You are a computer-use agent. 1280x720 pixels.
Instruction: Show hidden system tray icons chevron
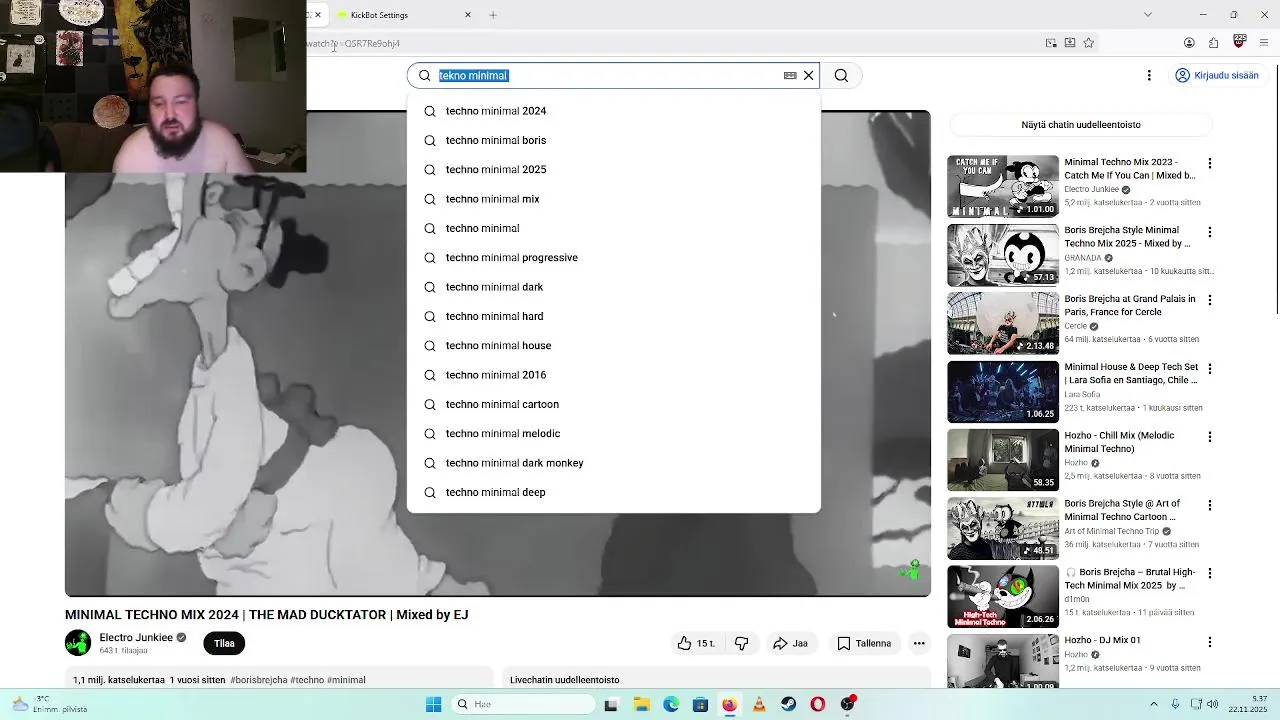coord(1153,704)
